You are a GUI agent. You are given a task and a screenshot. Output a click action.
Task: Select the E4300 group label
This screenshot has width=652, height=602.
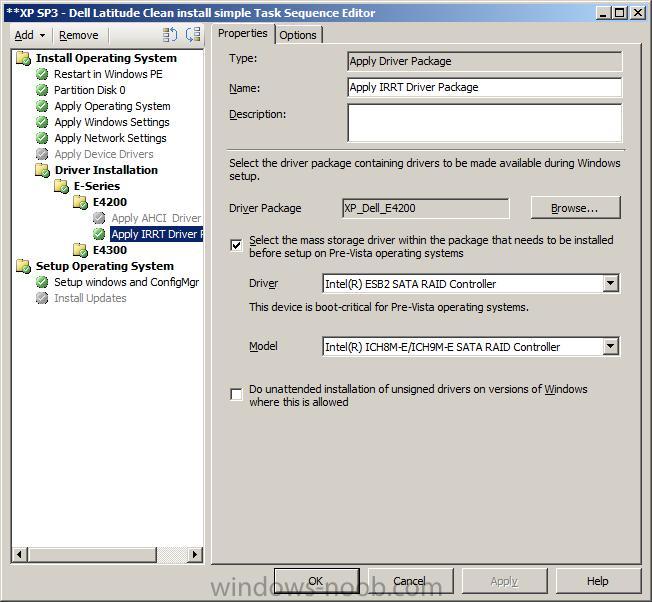pyautogui.click(x=110, y=250)
